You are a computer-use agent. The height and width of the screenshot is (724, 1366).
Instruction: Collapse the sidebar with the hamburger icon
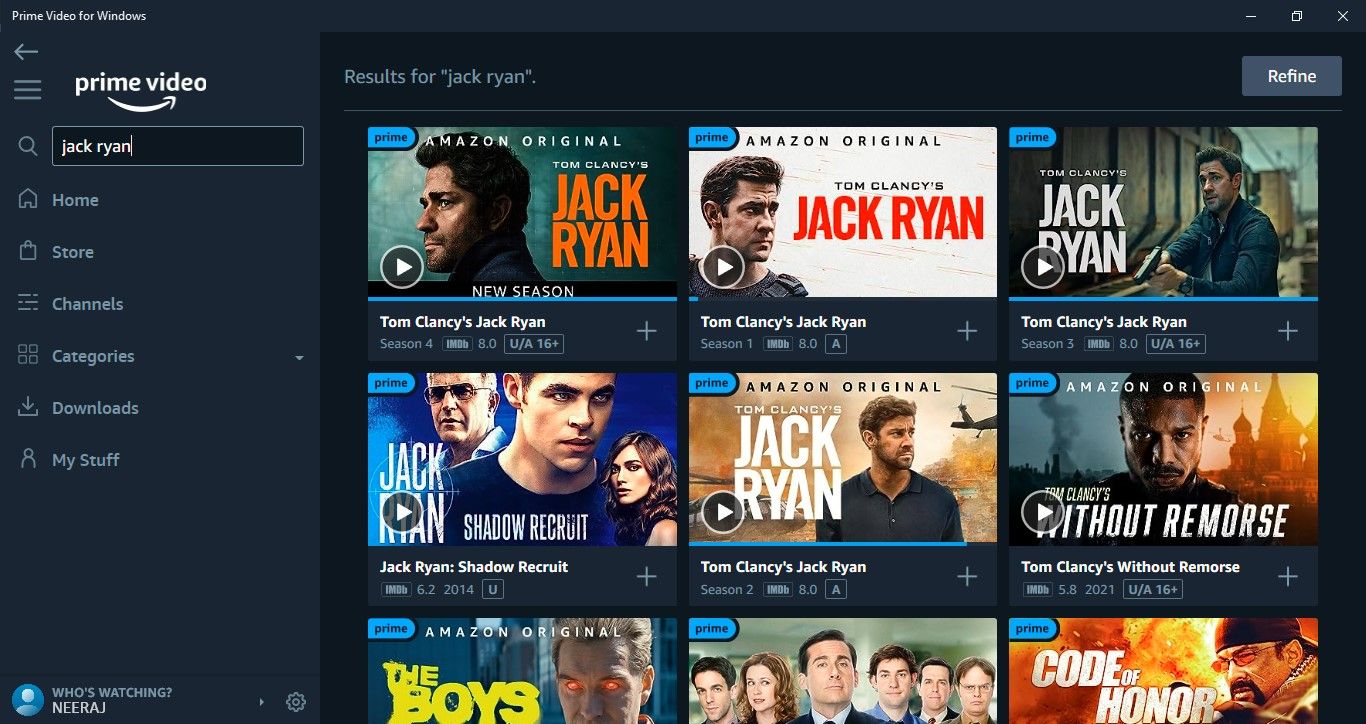click(x=28, y=90)
